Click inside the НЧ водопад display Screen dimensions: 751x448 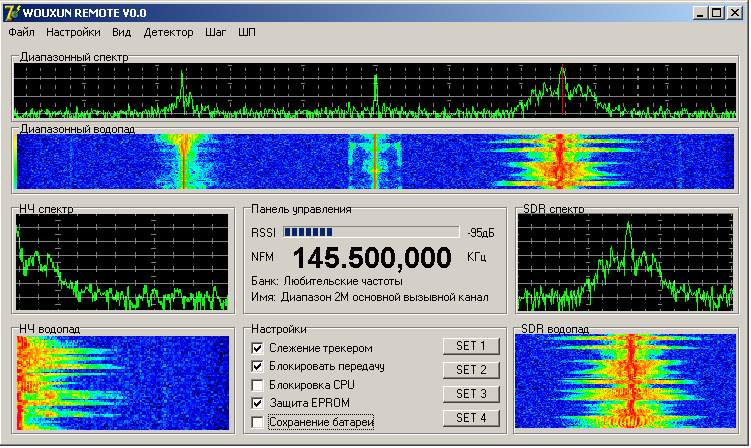tap(123, 383)
